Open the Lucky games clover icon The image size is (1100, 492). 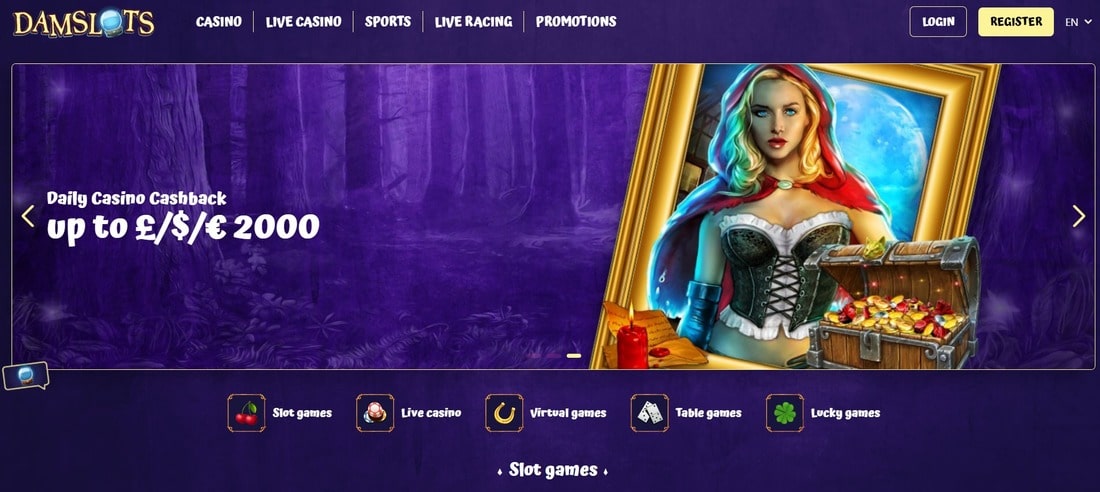[x=785, y=413]
